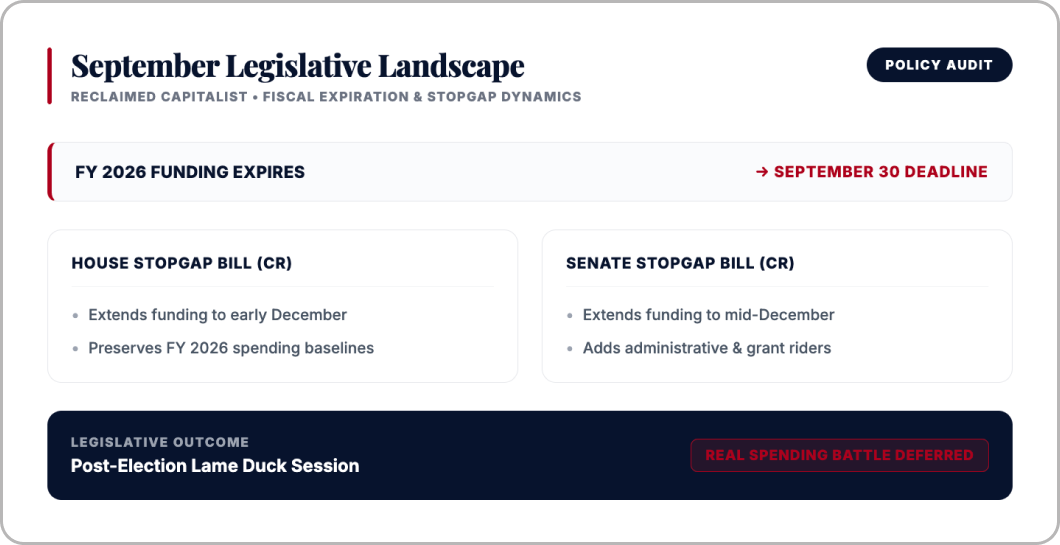Click the arrow before SEPTEMBER 30 DEADLINE
Image resolution: width=1060 pixels, height=545 pixels.
pos(762,172)
